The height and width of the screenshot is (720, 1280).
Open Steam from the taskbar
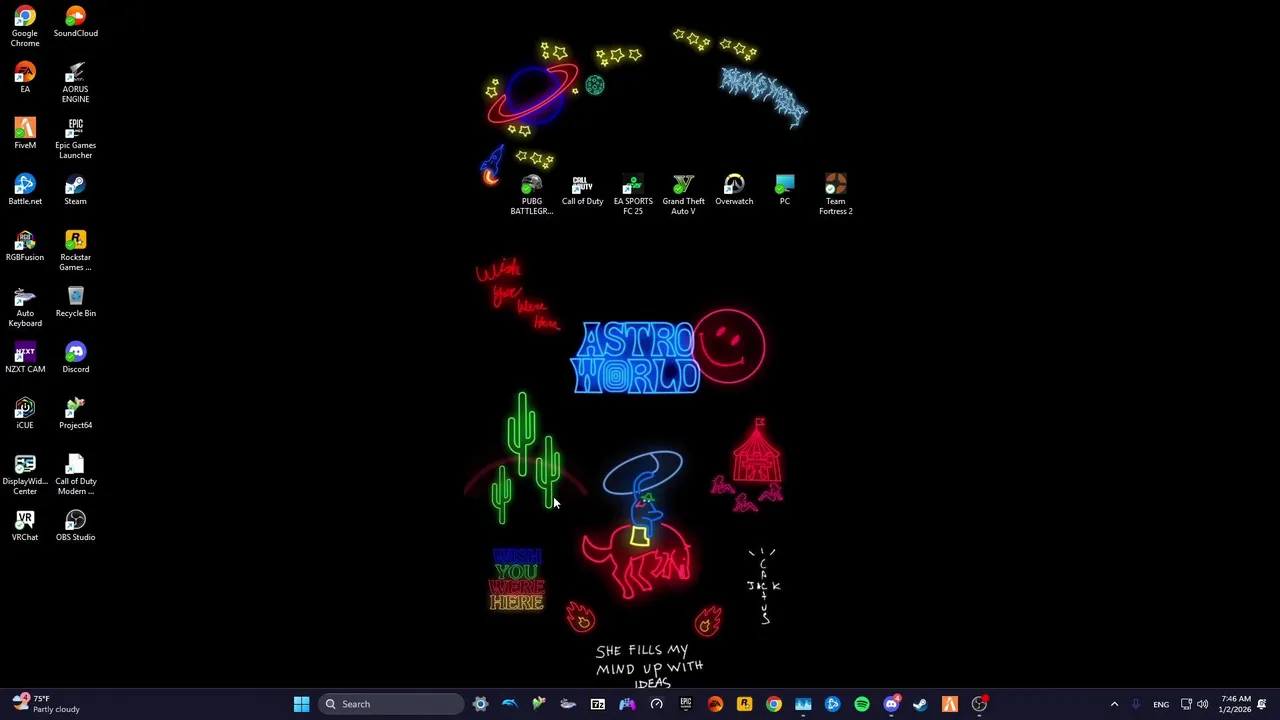(920, 704)
